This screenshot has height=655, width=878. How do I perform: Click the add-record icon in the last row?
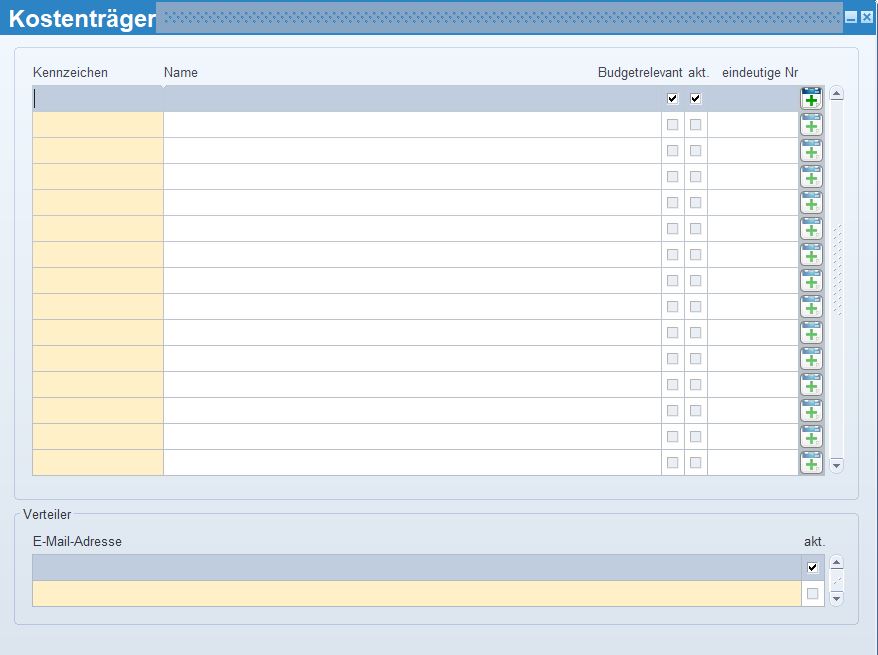click(811, 462)
